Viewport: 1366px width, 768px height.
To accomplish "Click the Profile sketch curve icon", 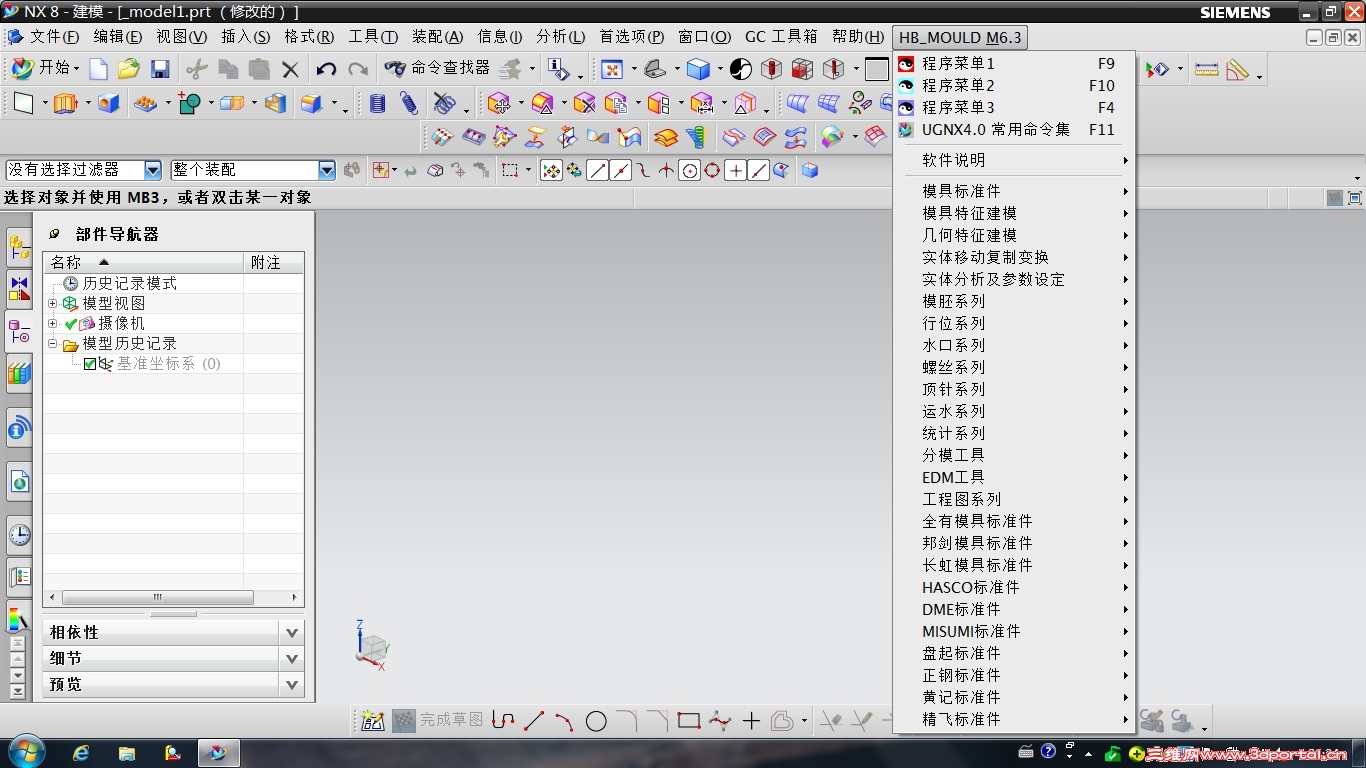I will point(503,720).
